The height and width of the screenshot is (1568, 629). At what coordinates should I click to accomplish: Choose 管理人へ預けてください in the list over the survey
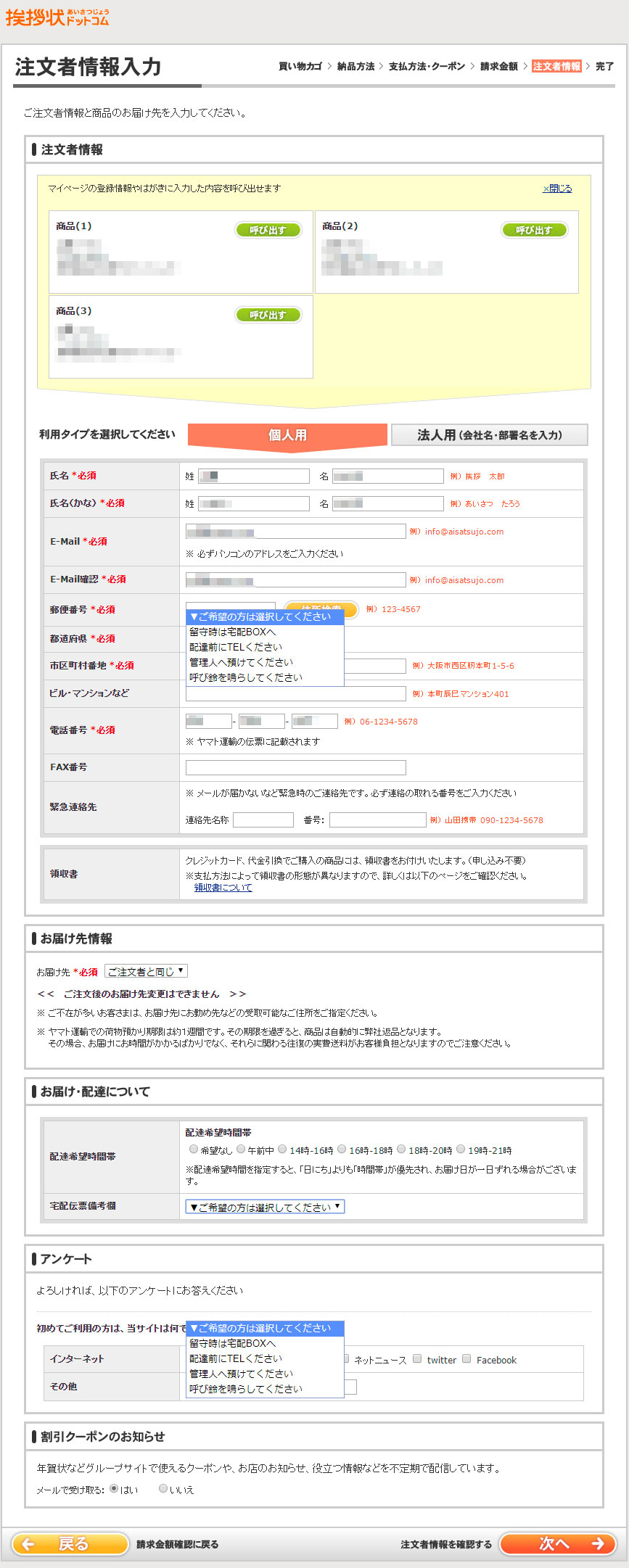point(265,1374)
